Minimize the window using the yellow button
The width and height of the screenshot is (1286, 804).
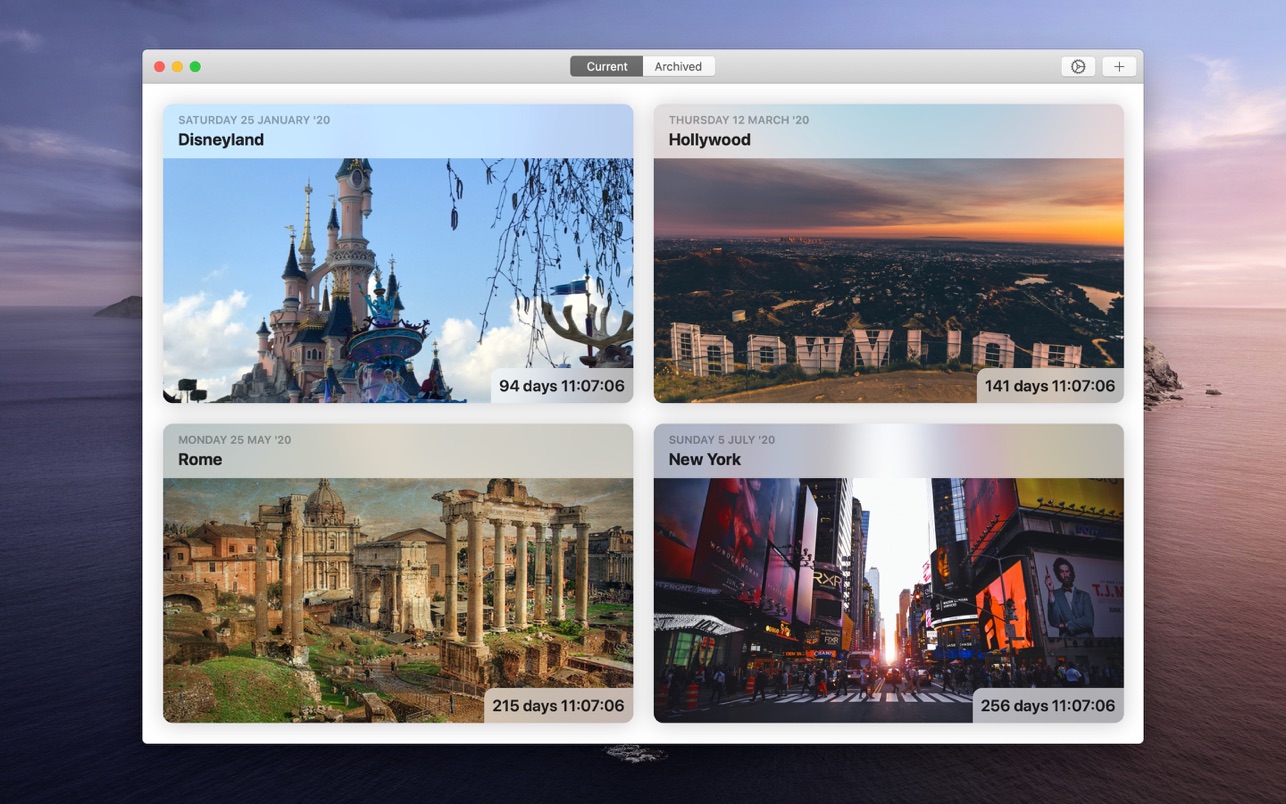click(x=177, y=67)
